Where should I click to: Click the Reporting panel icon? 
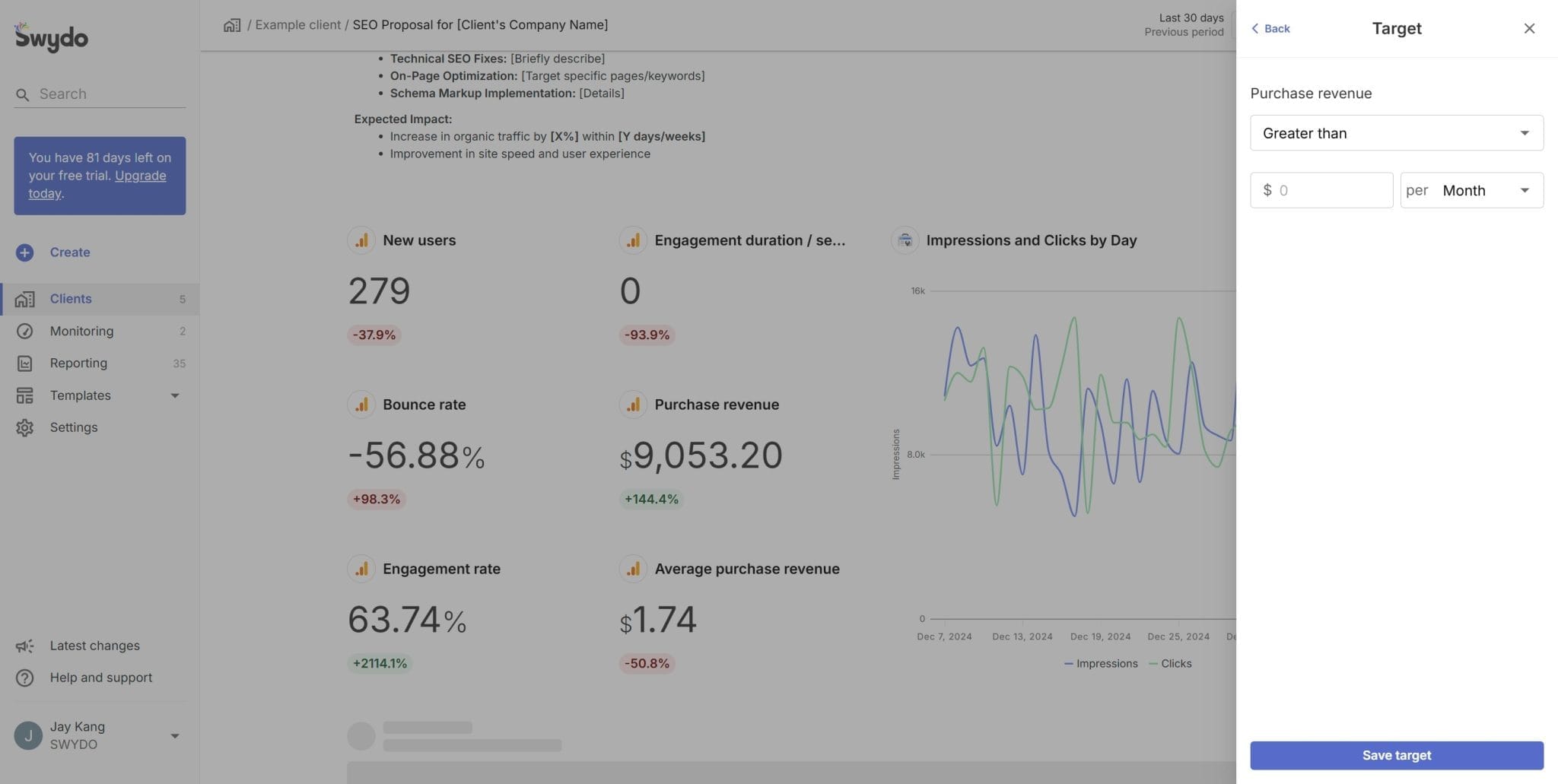(x=25, y=363)
